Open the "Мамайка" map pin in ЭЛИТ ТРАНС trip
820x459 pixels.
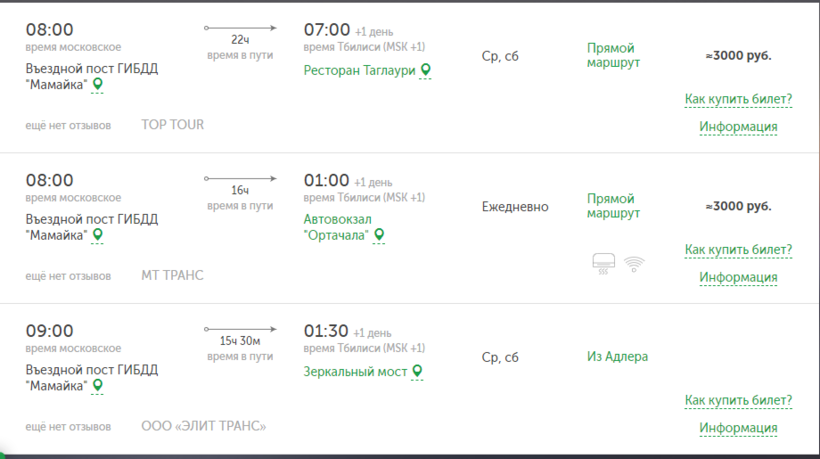[x=98, y=386]
